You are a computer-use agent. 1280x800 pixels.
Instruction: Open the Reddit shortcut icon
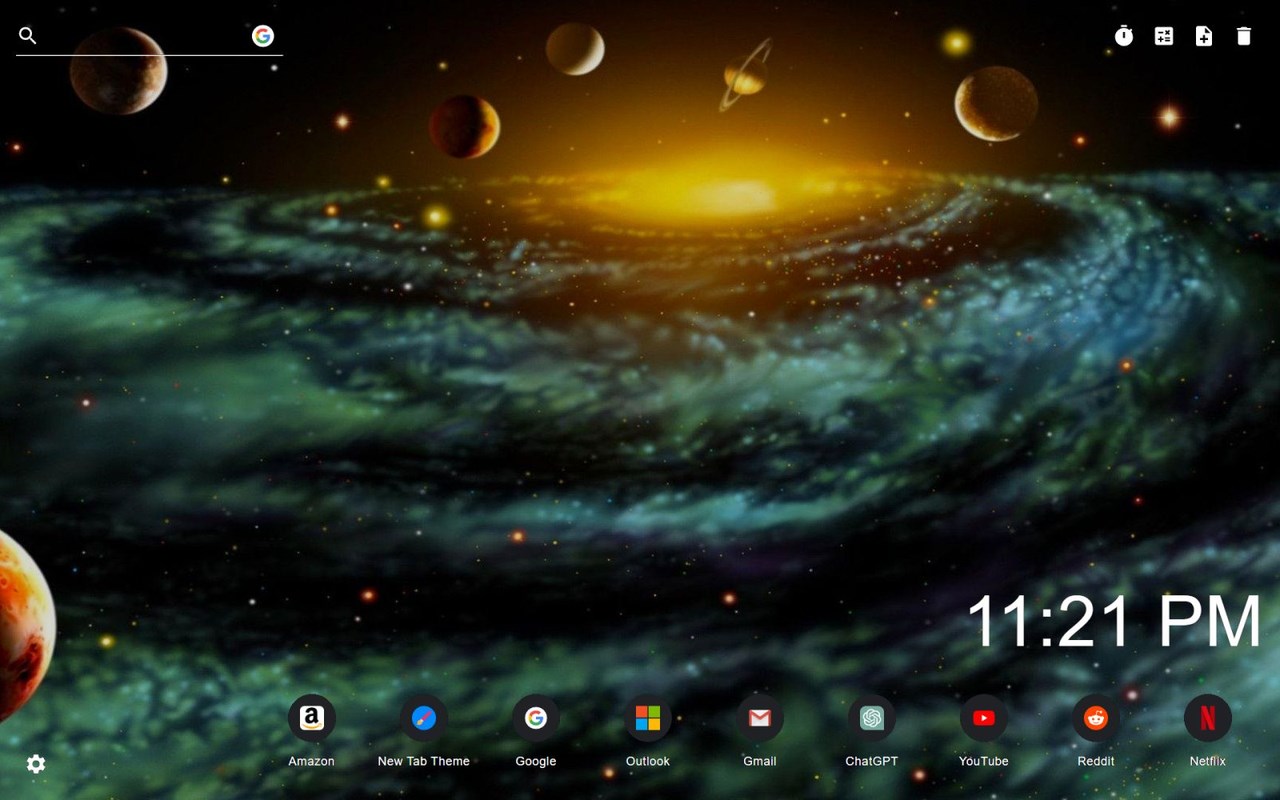(x=1096, y=718)
